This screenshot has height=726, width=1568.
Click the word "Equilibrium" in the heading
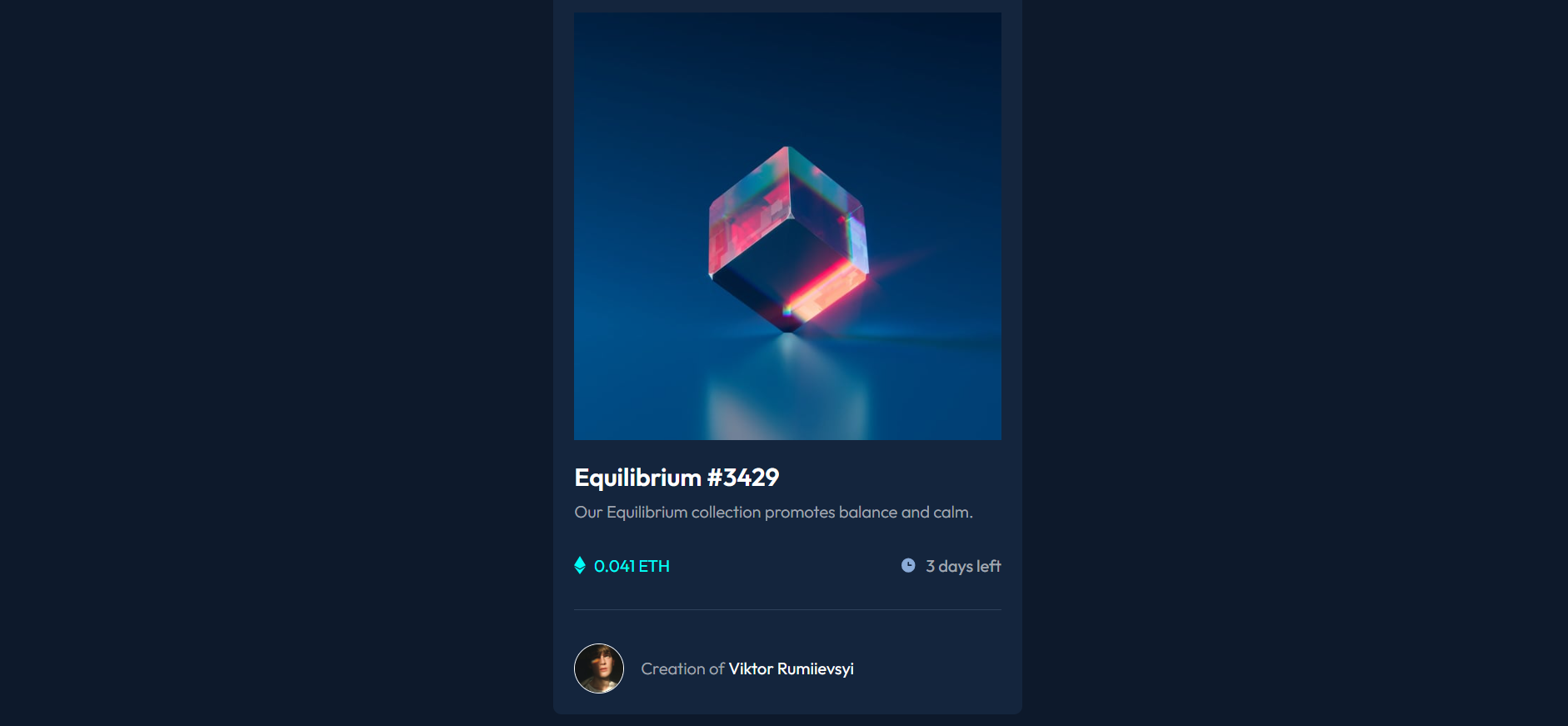[637, 478]
